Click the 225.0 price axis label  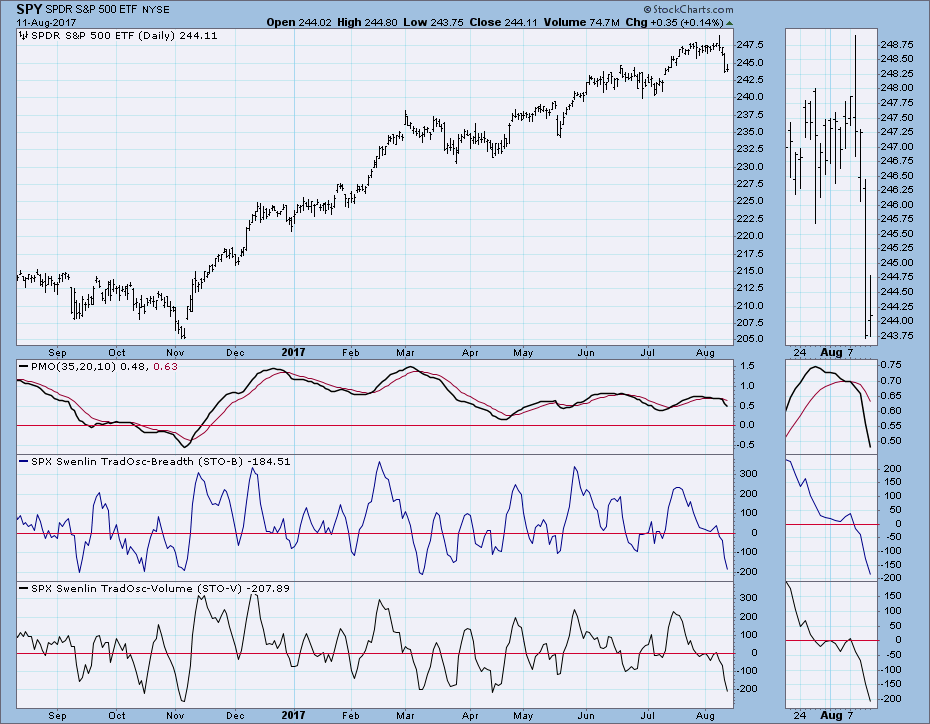[x=750, y=201]
